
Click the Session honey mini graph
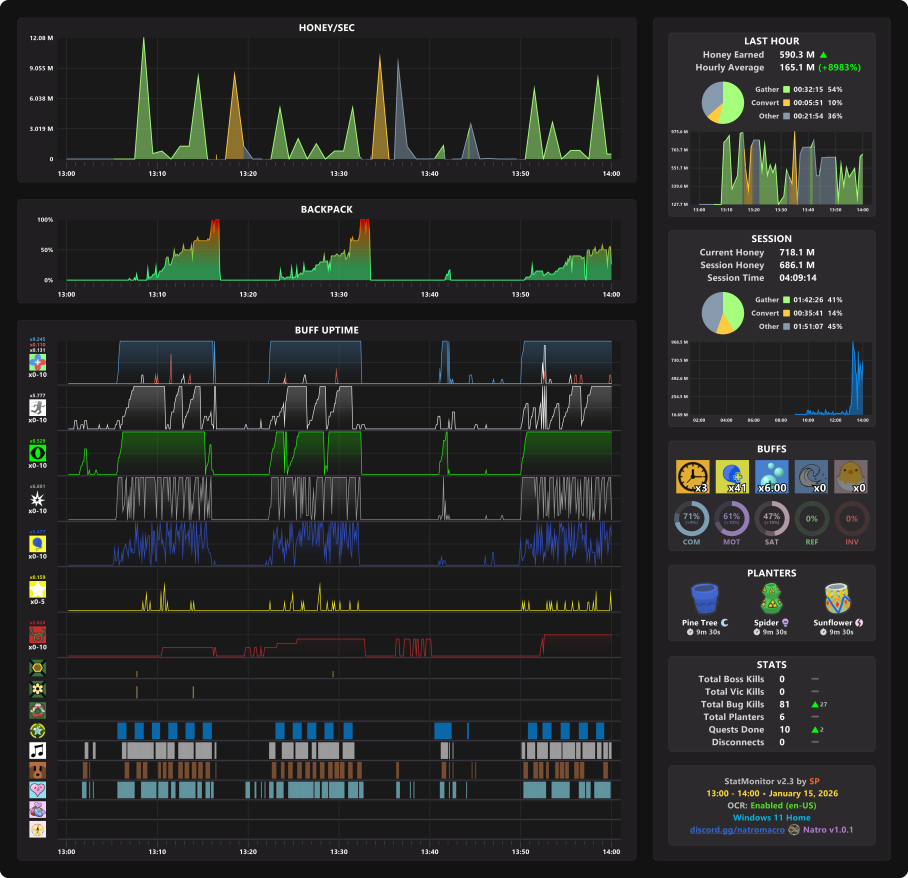(771, 379)
